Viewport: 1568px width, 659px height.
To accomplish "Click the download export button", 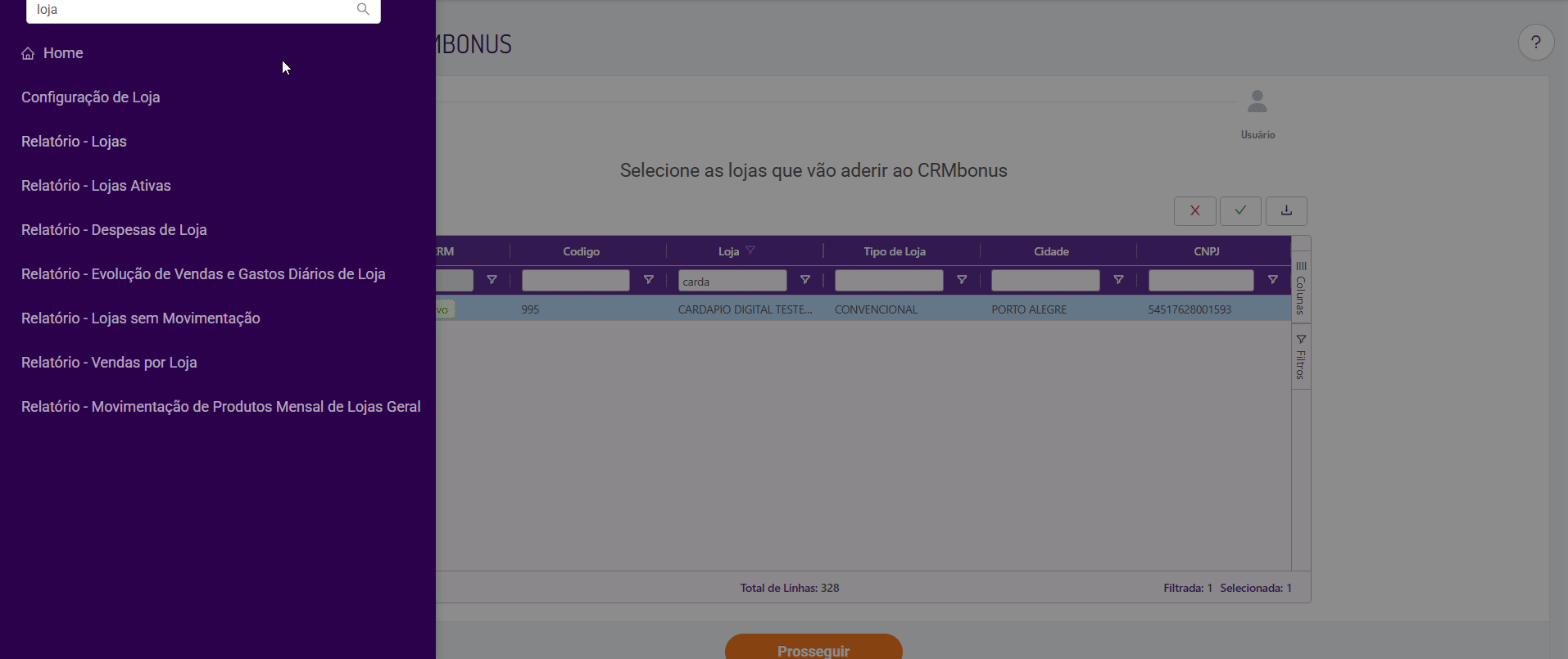I will tap(1286, 211).
